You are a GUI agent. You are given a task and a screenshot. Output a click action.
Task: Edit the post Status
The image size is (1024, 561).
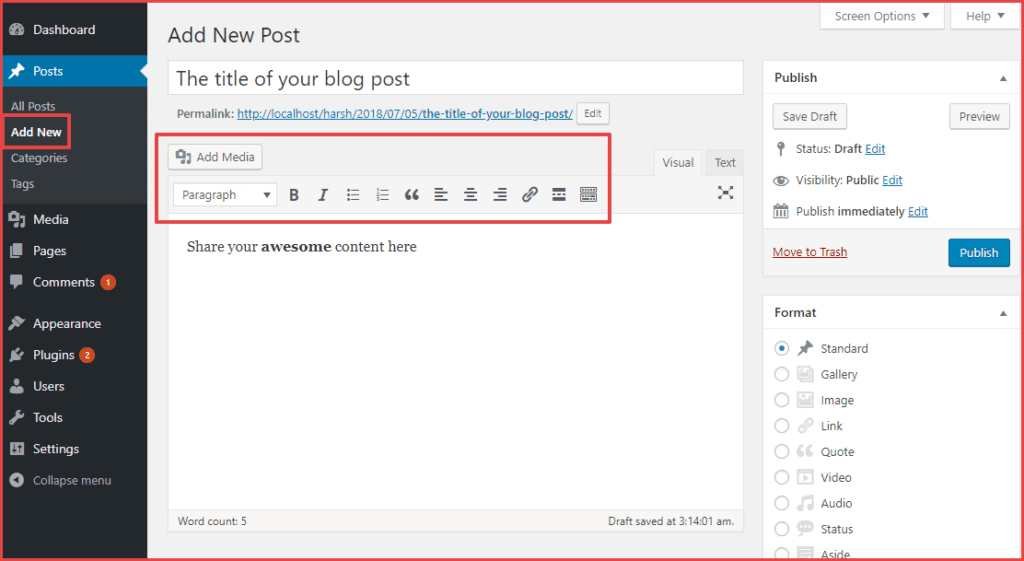875,149
